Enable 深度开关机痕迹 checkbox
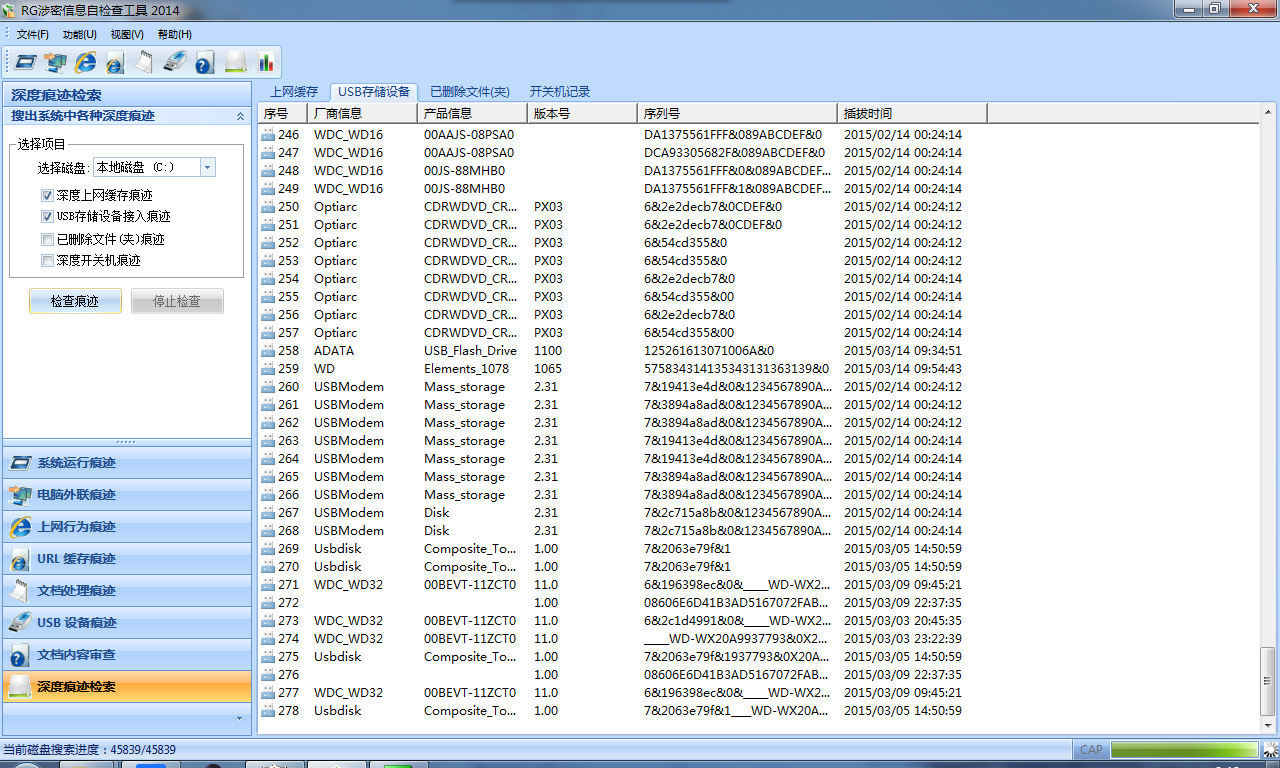The height and width of the screenshot is (768, 1280). (47, 260)
